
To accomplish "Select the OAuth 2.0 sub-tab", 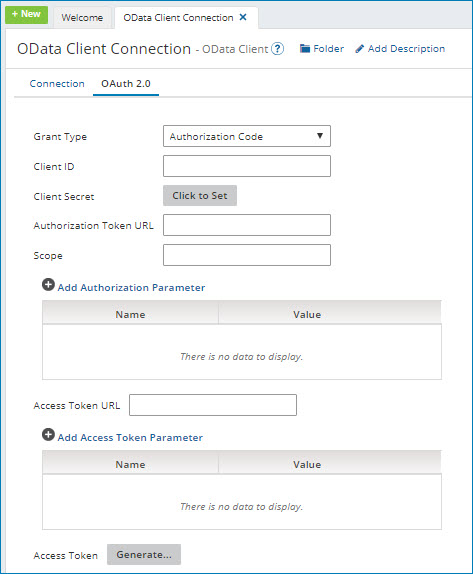I will point(126,84).
